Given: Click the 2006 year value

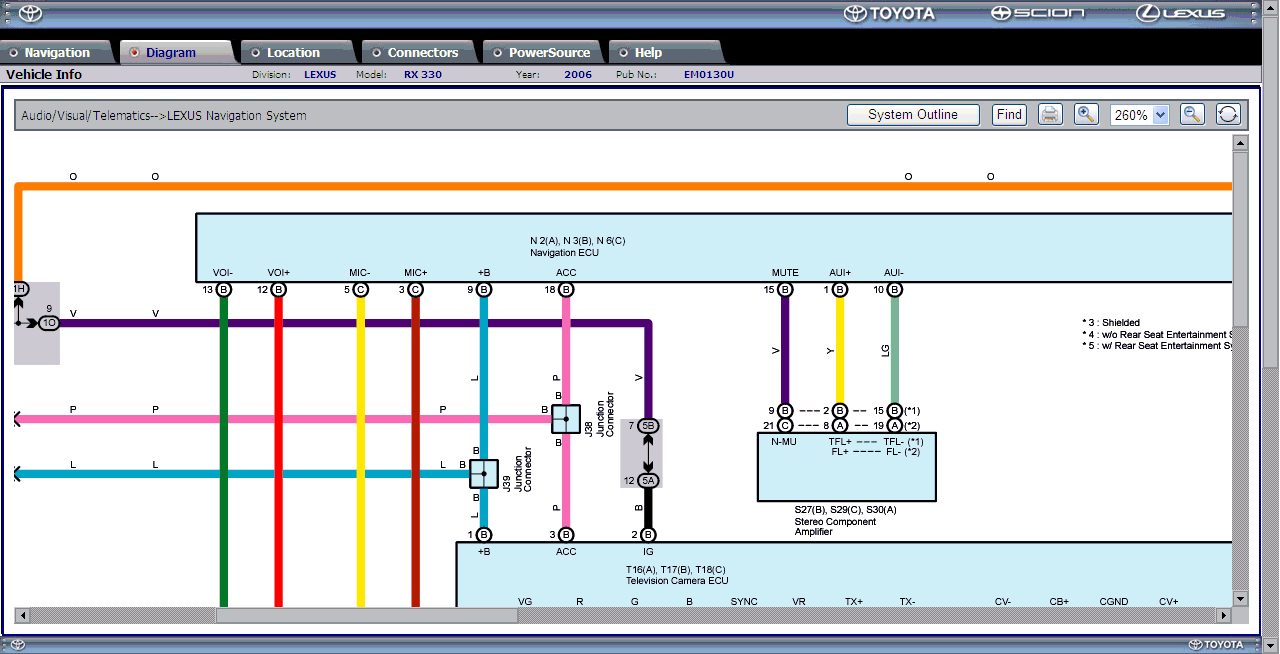Looking at the screenshot, I should click(x=578, y=75).
